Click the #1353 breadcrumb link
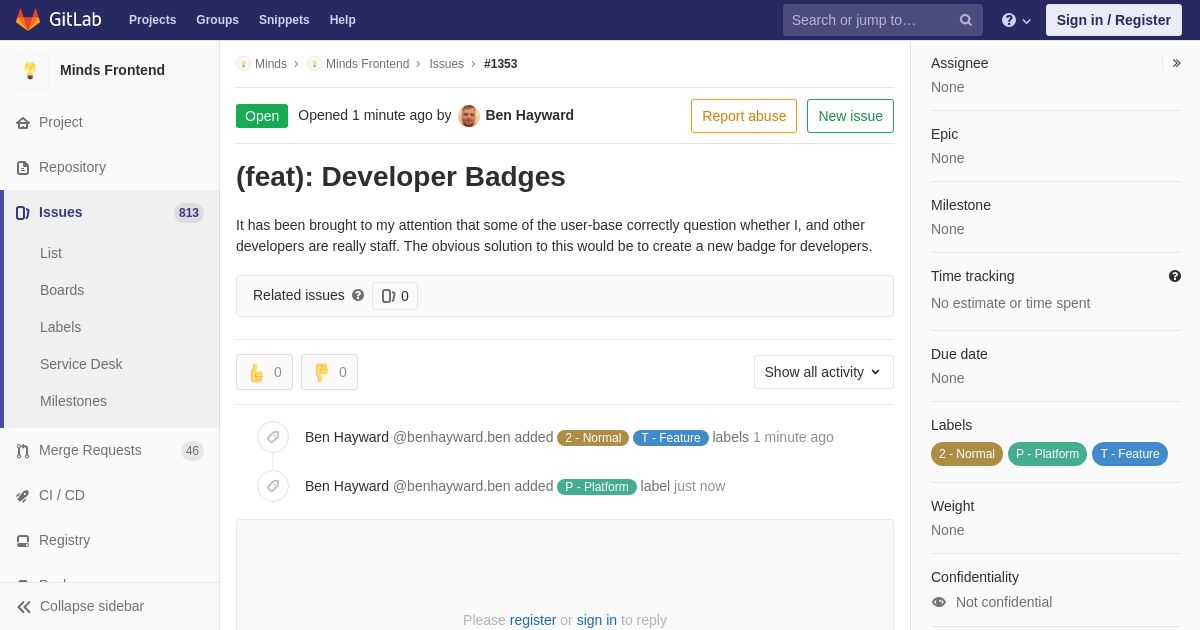Screen dimensions: 1200x630 [501, 64]
